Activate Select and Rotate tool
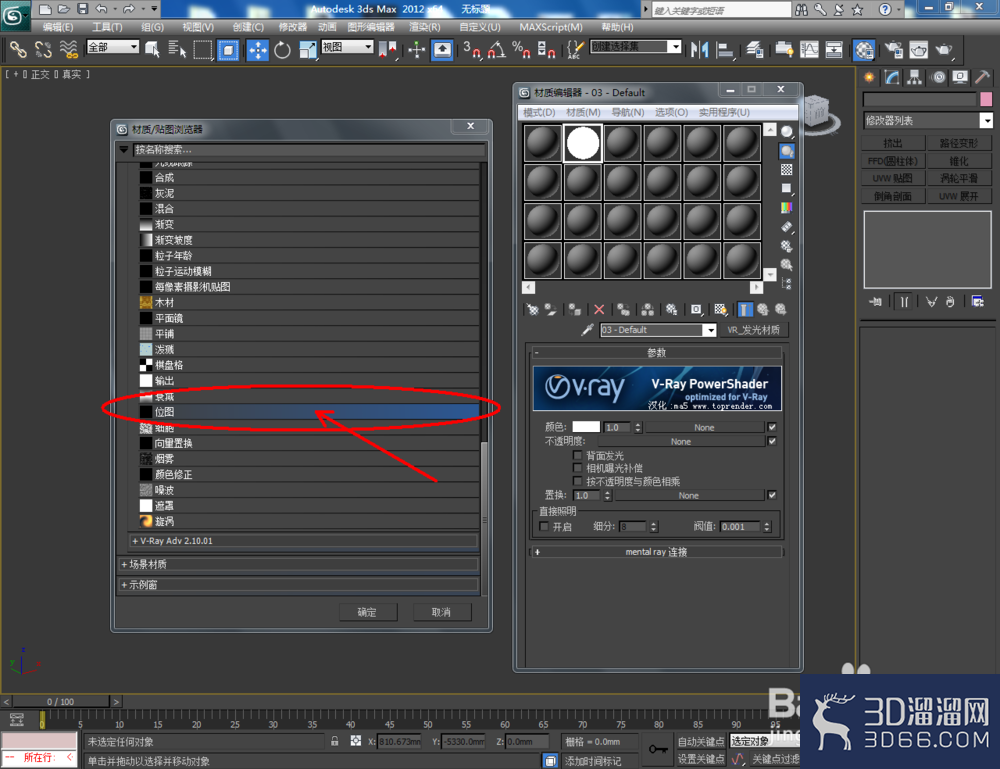The height and width of the screenshot is (769, 1000). coord(282,50)
